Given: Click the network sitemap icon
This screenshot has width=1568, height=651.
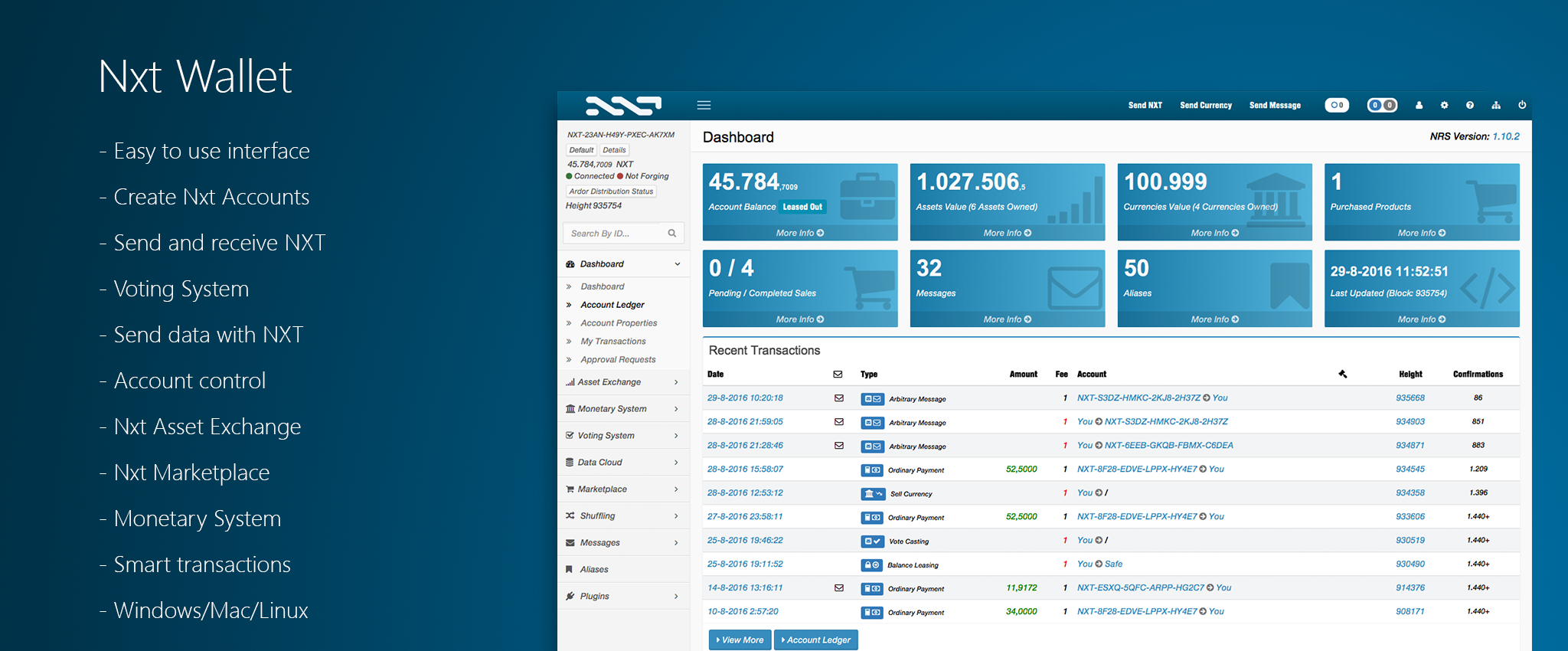Looking at the screenshot, I should (1495, 105).
